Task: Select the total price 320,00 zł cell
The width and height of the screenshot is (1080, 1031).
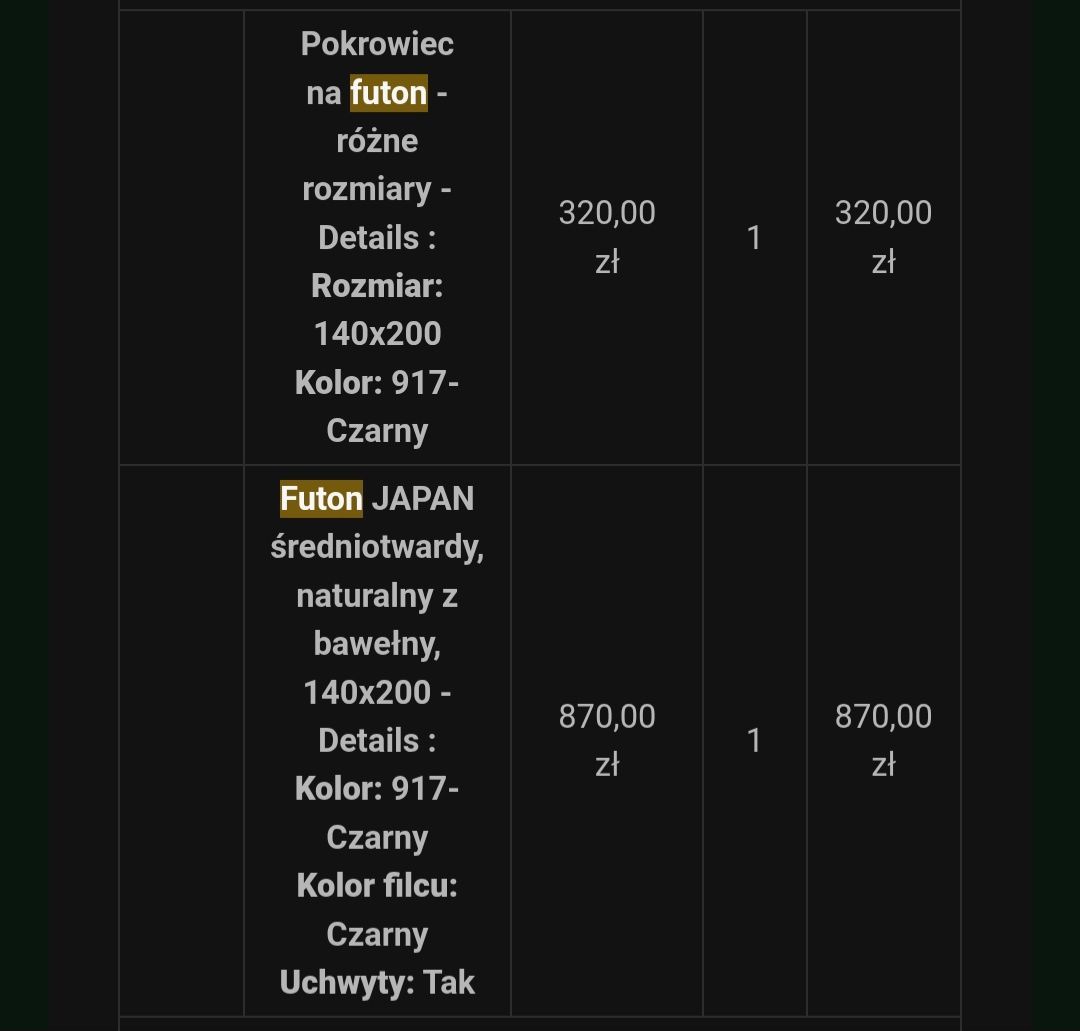Action: pyautogui.click(x=884, y=237)
